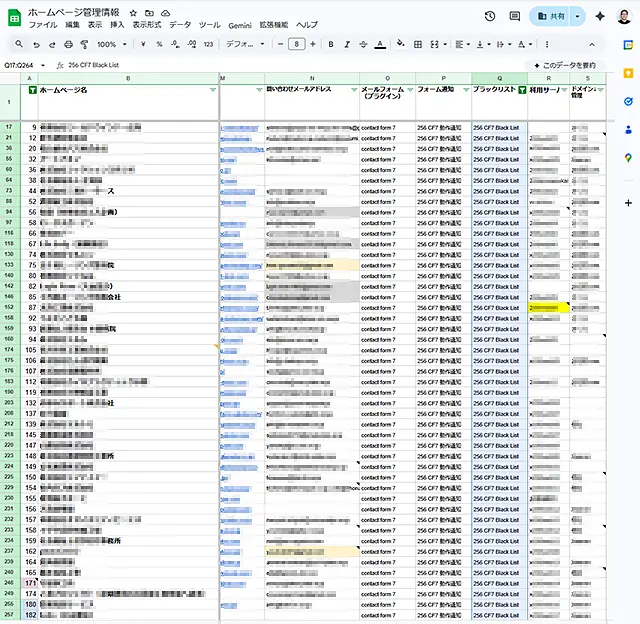Viewport: 640px width, 624px height.
Task: Click the borders icon in toolbar
Action: 418,44
